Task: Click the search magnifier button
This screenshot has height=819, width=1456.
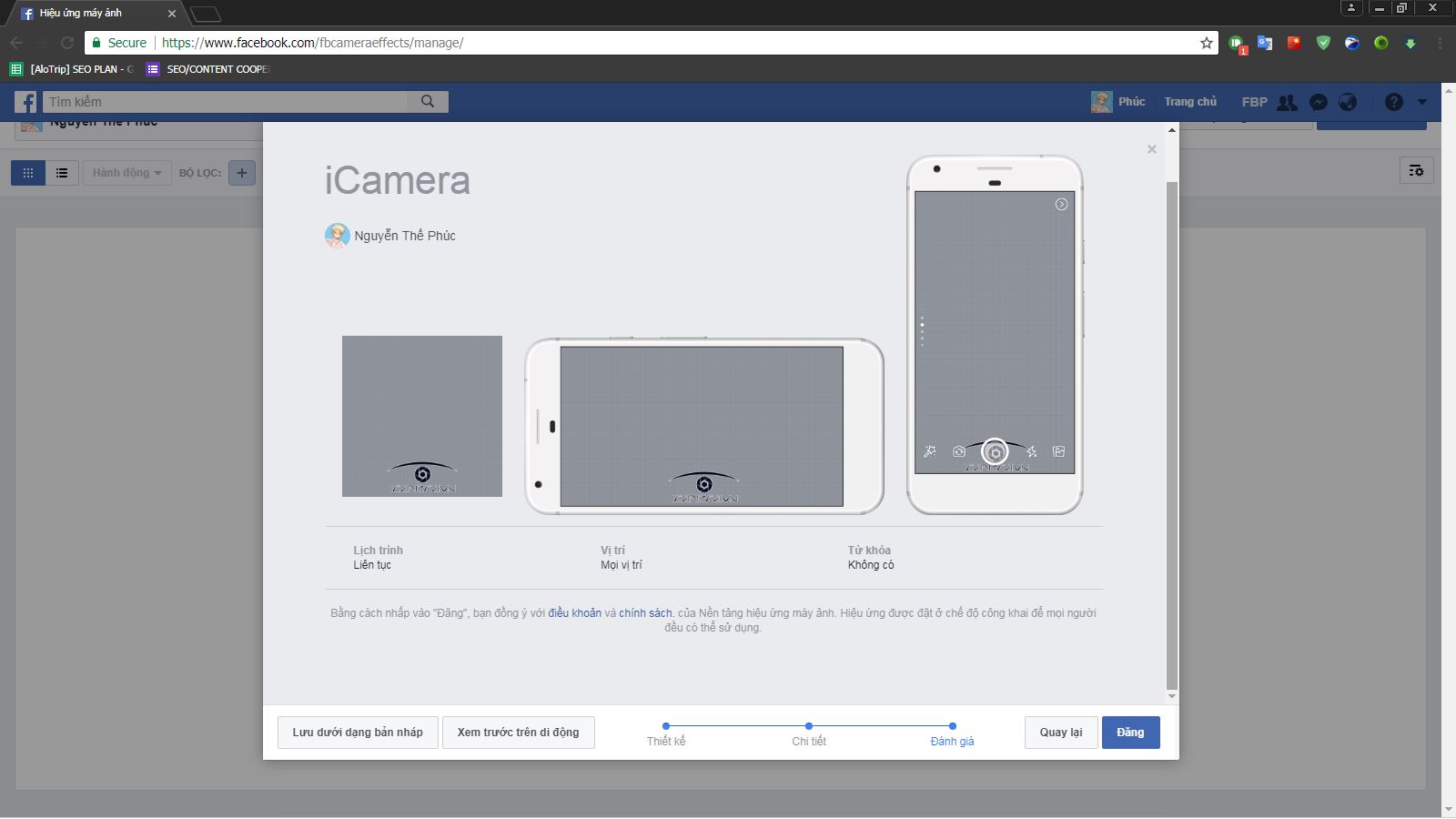Action: click(428, 102)
